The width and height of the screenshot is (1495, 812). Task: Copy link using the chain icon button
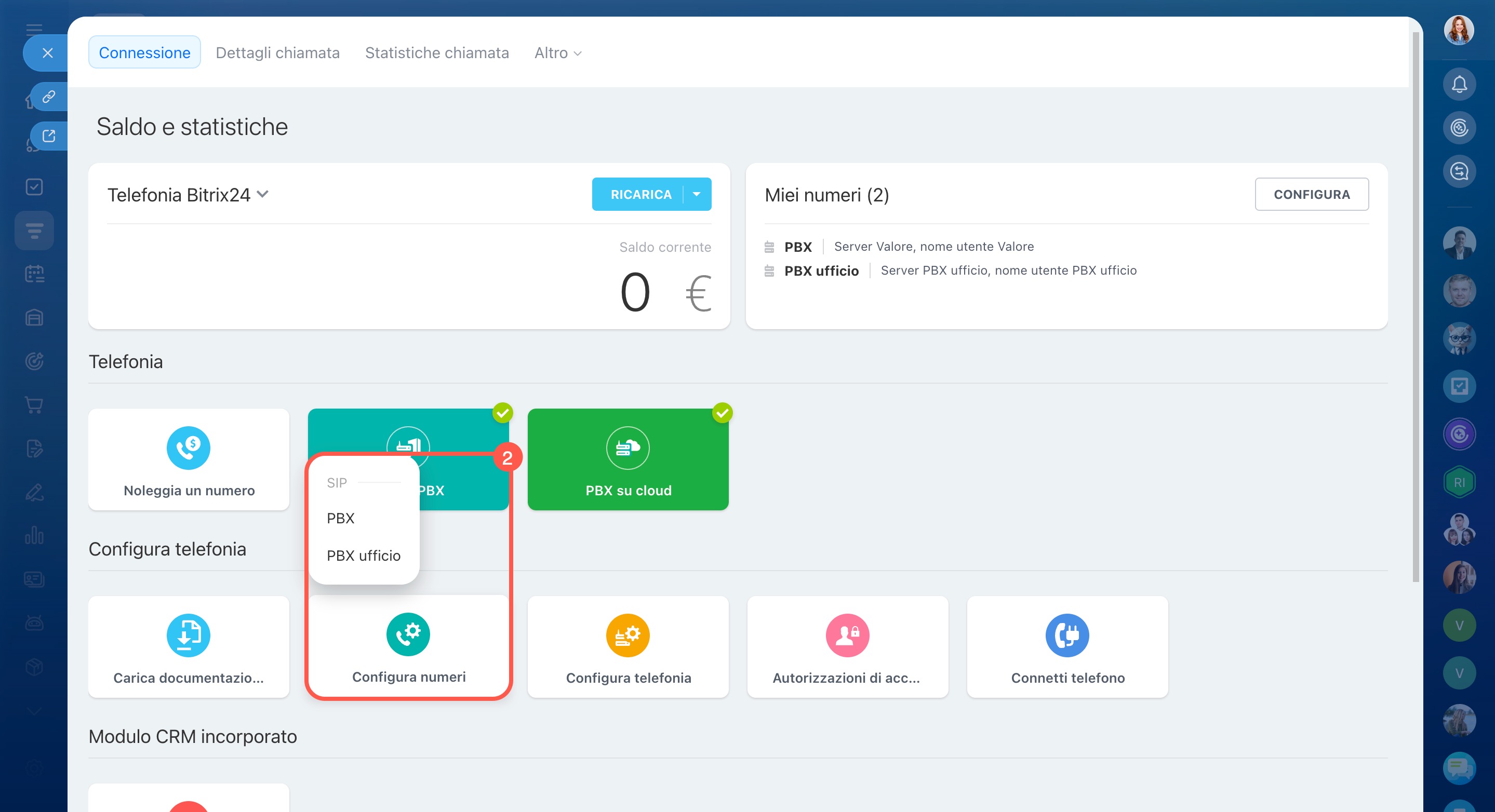click(49, 96)
